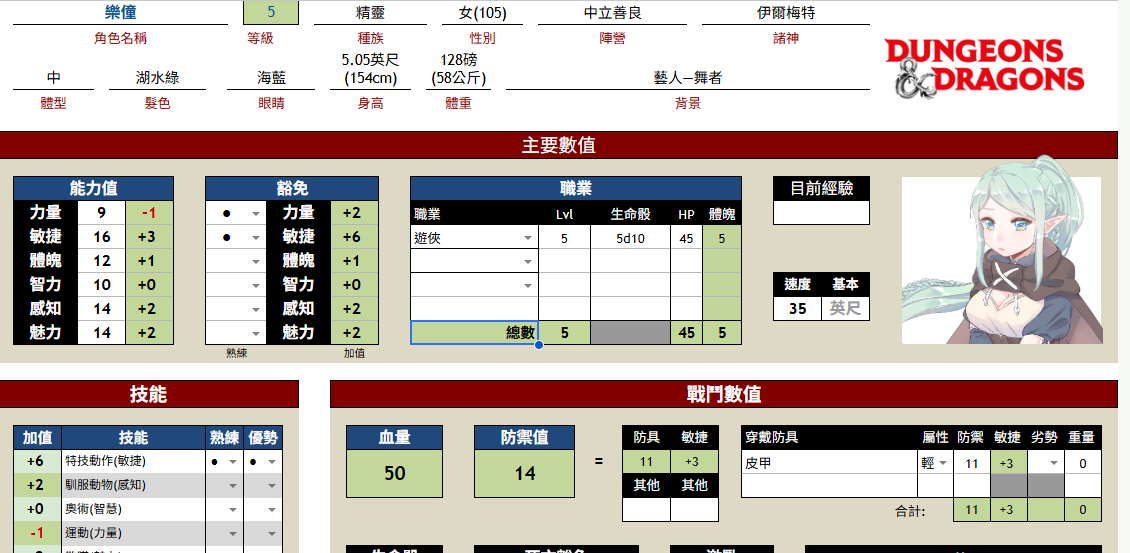Click the deity cell 伊爾梅特

coord(786,13)
